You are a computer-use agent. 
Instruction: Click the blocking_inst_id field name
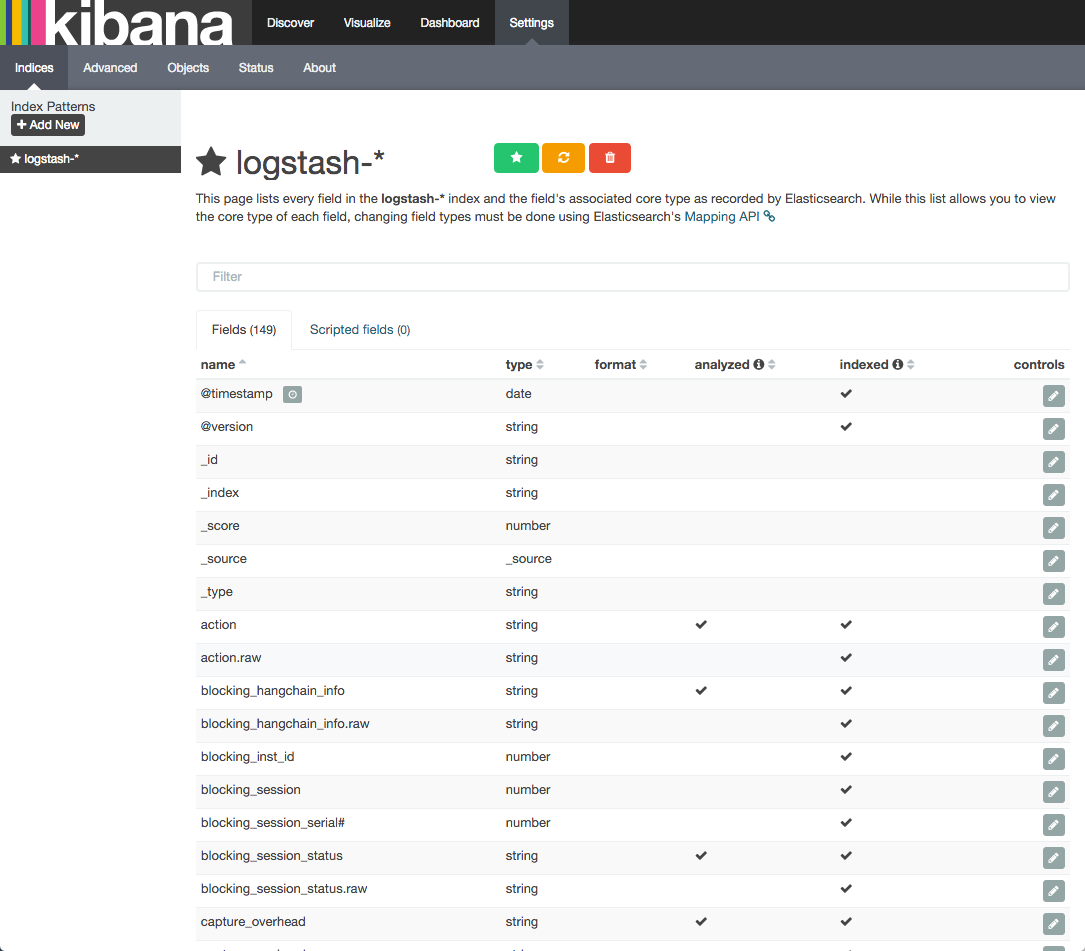[x=247, y=757]
